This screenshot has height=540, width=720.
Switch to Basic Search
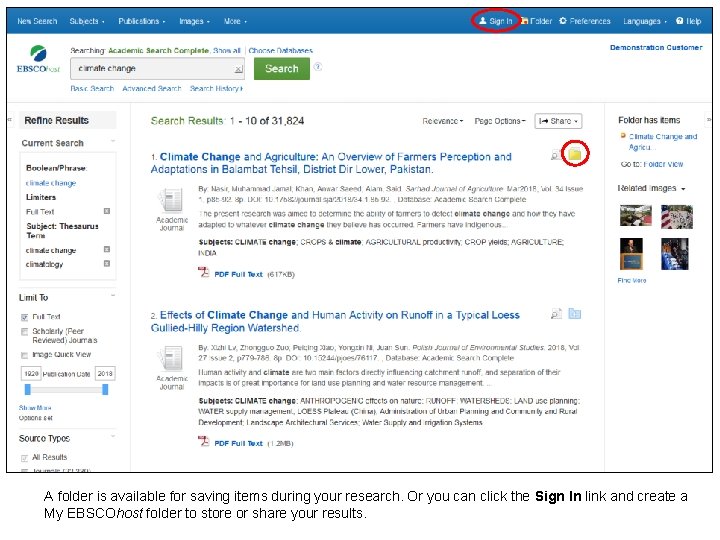pyautogui.click(x=92, y=88)
